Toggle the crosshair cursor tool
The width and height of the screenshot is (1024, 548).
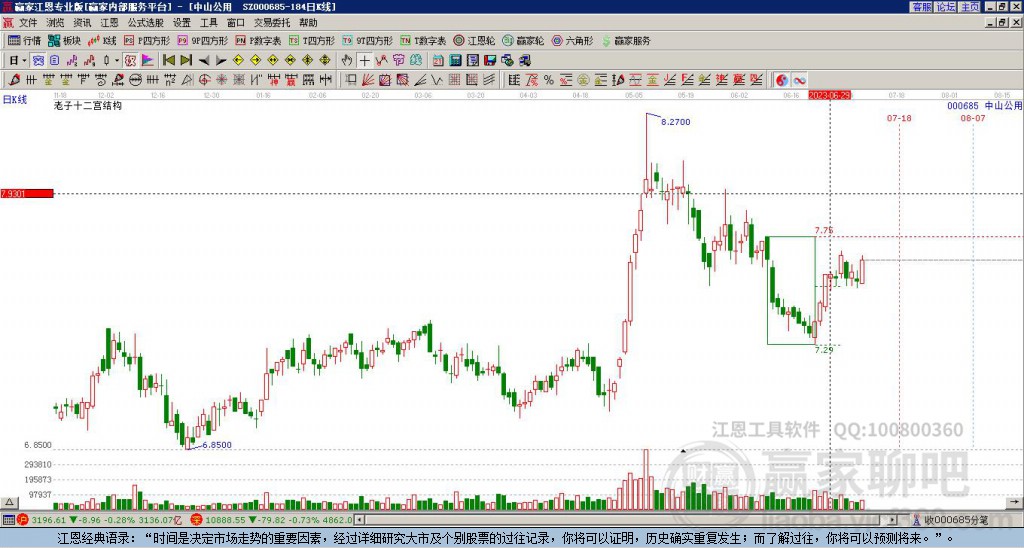click(x=364, y=61)
